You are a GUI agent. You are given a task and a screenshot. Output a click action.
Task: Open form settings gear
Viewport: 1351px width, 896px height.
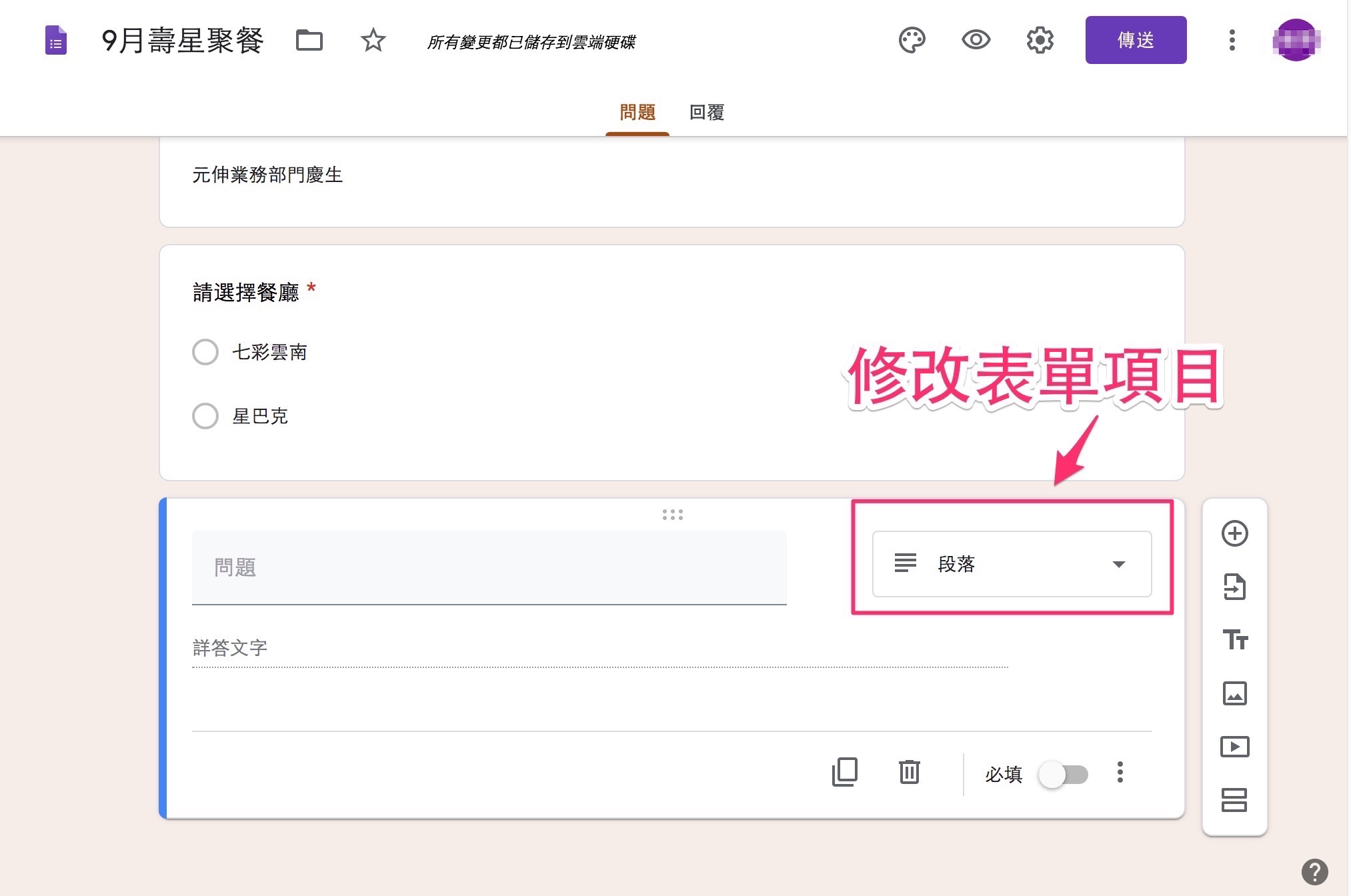[x=1040, y=41]
